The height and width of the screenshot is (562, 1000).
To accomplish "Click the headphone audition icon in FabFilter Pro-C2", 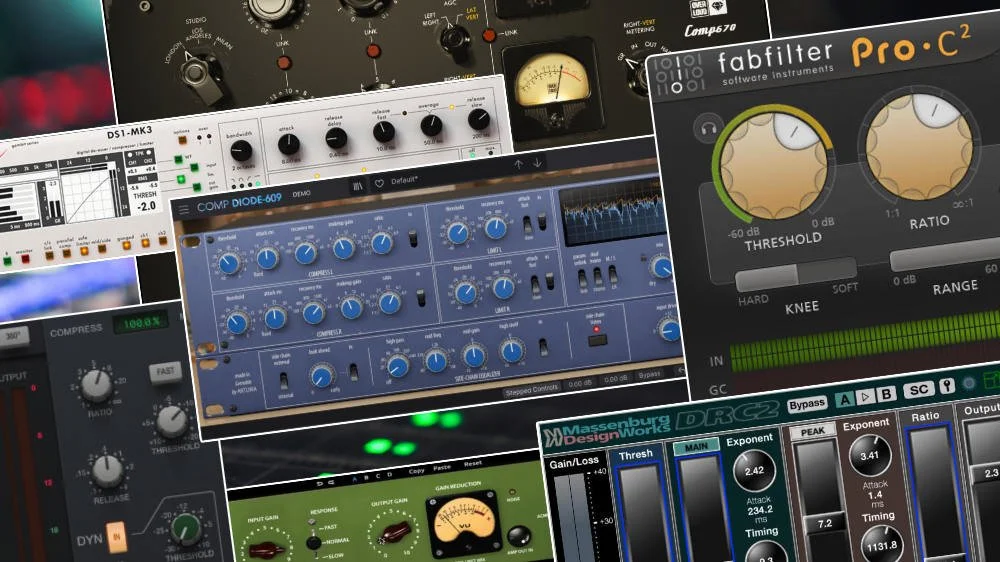I will [709, 129].
